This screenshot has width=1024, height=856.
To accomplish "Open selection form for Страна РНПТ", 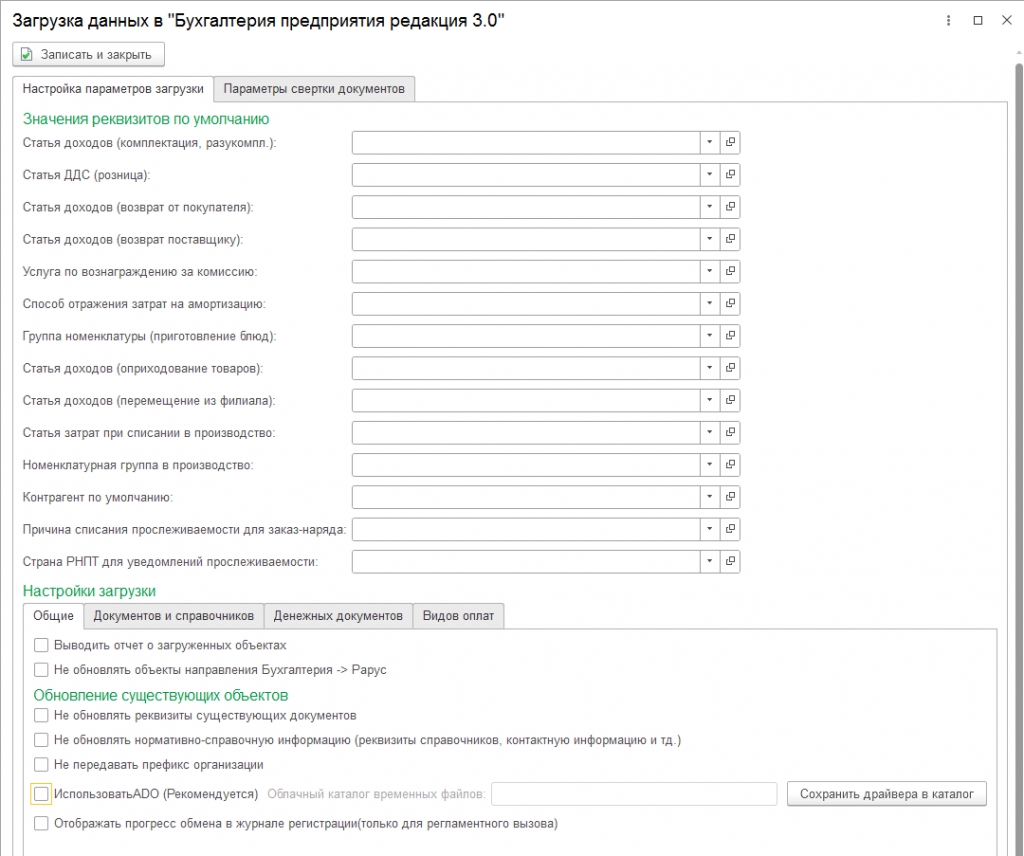I will point(730,562).
